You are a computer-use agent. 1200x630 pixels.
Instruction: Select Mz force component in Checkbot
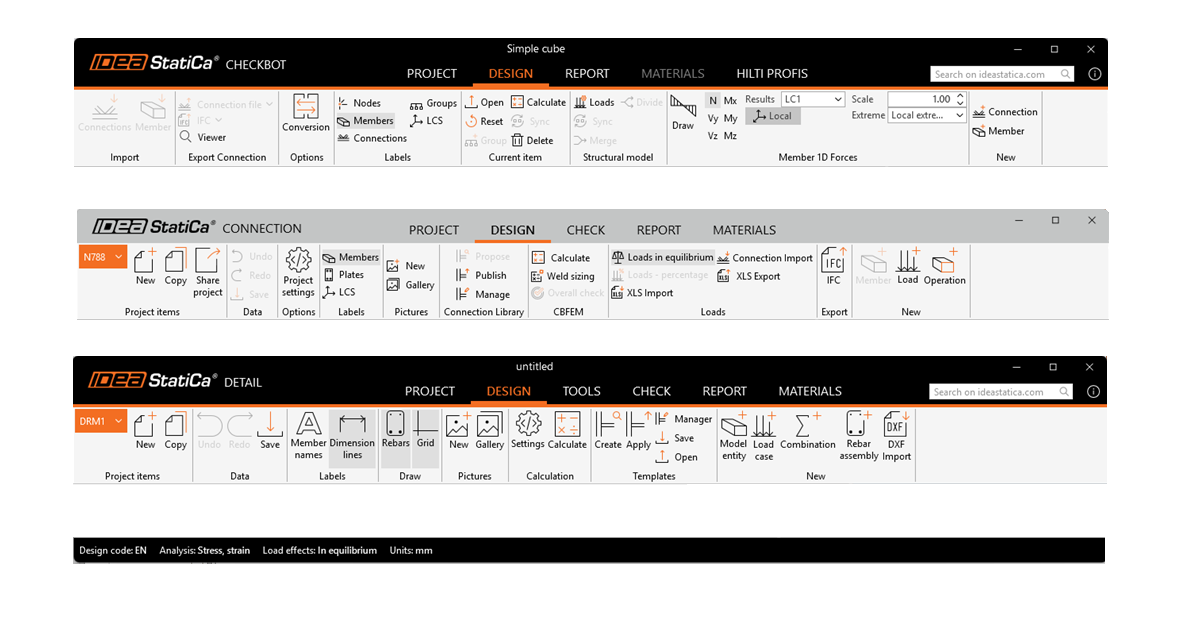(x=730, y=136)
